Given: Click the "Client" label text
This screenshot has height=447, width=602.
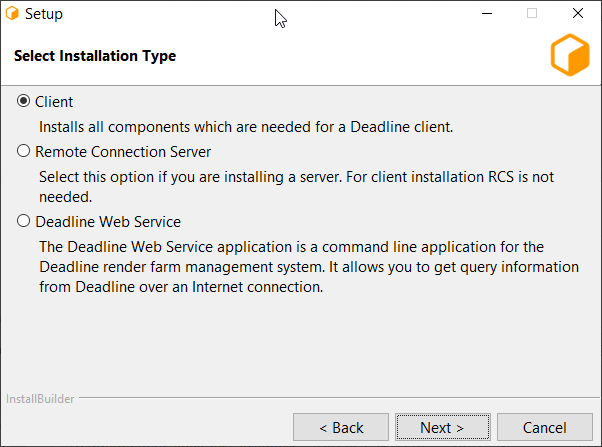Looking at the screenshot, I should click(x=54, y=102).
